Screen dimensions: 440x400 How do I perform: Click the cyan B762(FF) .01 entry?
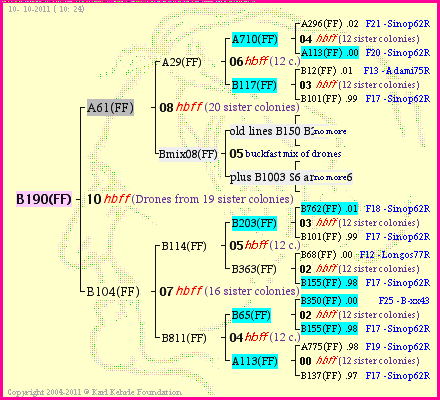pyautogui.click(x=329, y=209)
